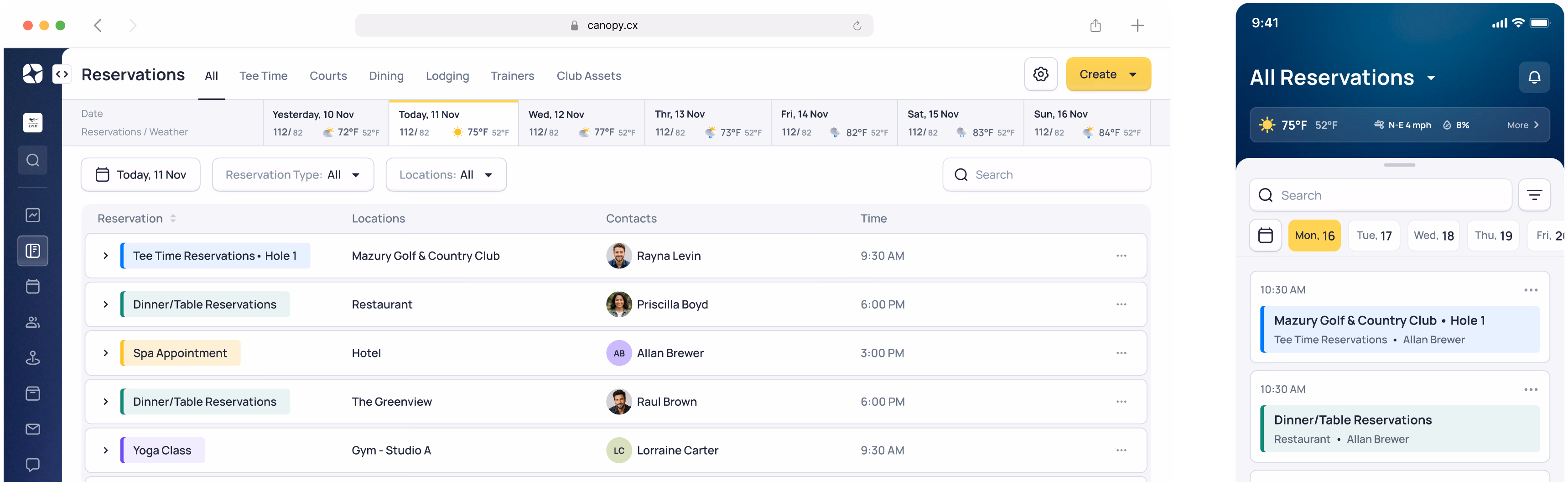1568x482 pixels.
Task: Tap the mobile sheet drag handle
Action: pyautogui.click(x=1399, y=165)
